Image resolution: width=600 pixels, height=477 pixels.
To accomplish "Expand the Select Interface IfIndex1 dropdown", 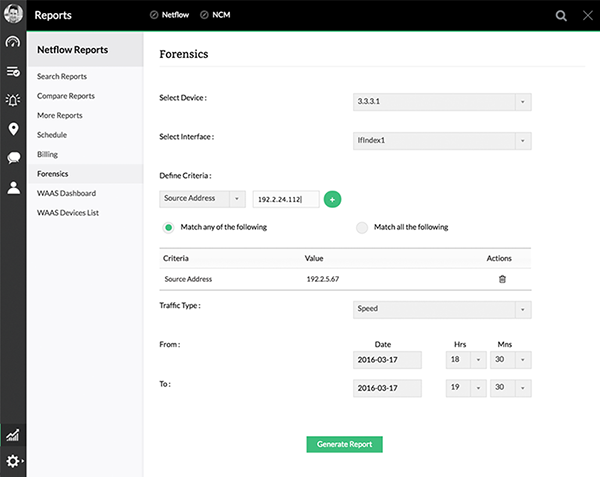I will click(x=442, y=141).
